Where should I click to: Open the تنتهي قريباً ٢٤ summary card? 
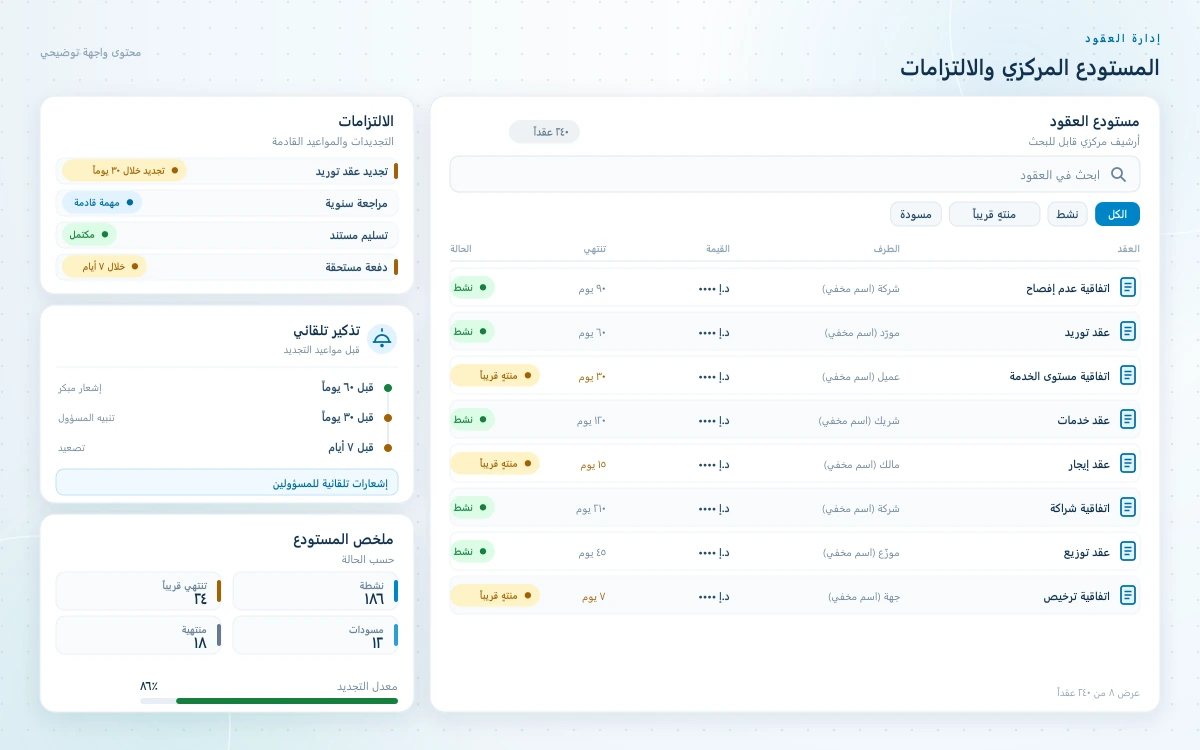pyautogui.click(x=139, y=591)
